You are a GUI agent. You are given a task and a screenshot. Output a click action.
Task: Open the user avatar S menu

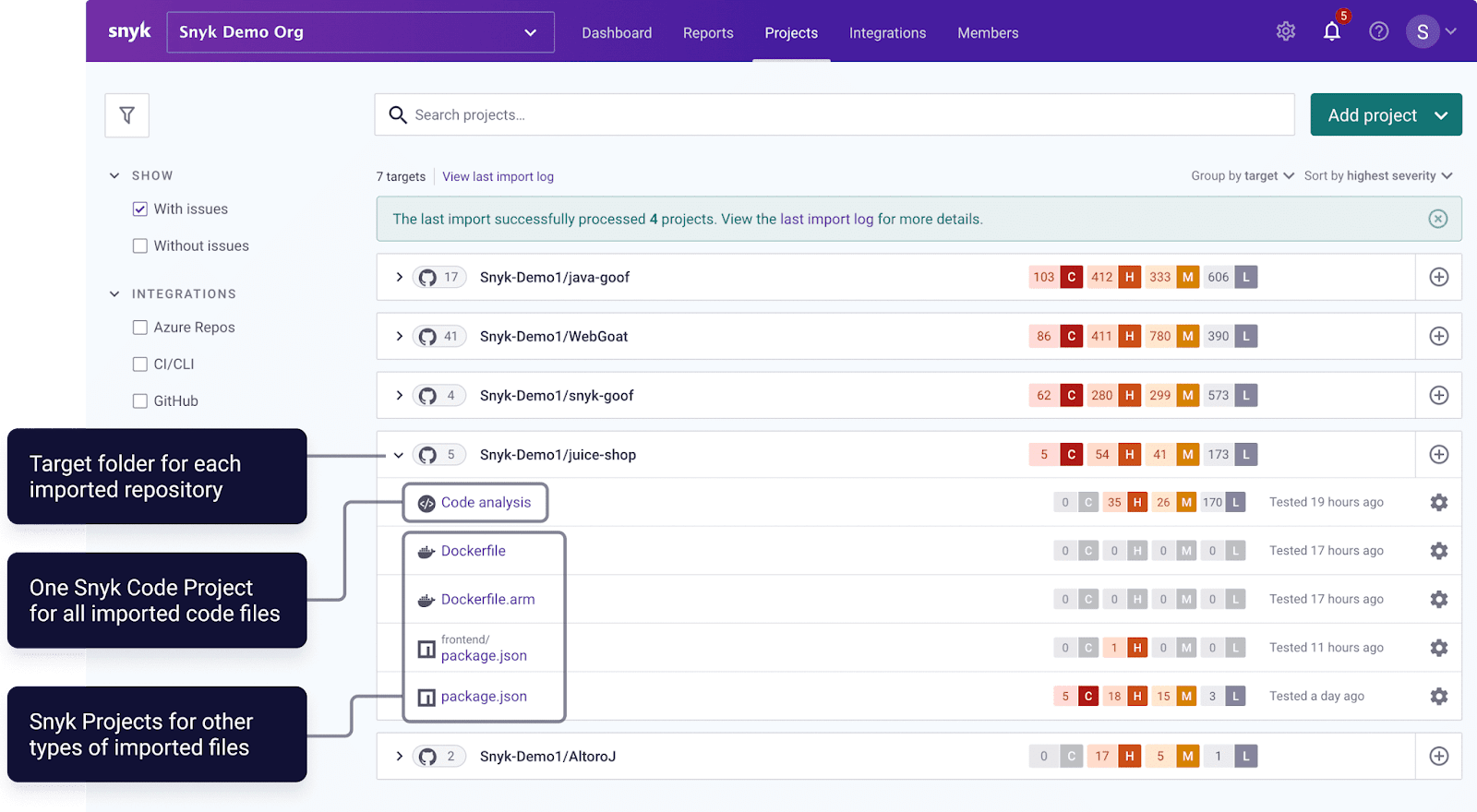pos(1431,31)
